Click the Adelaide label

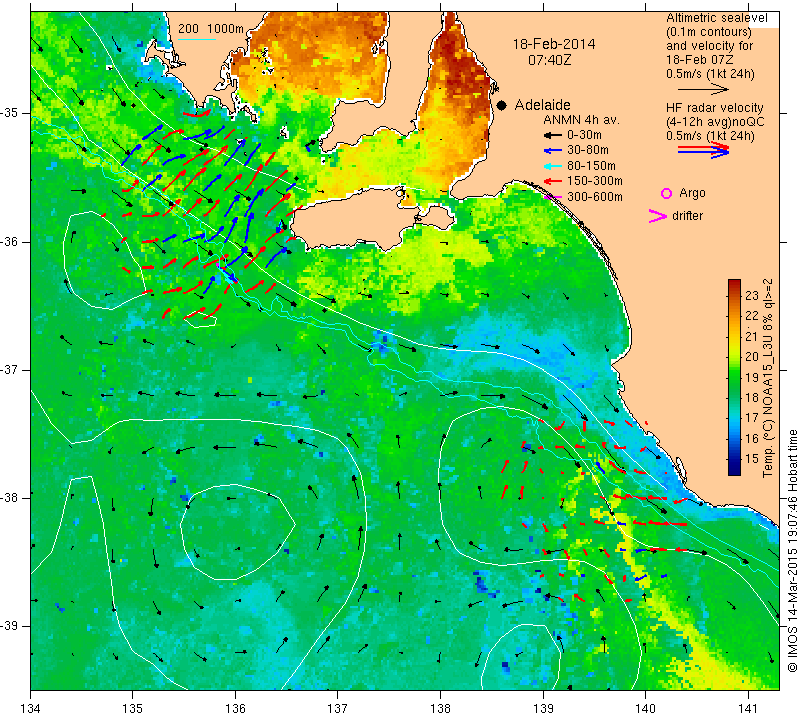tap(542, 105)
